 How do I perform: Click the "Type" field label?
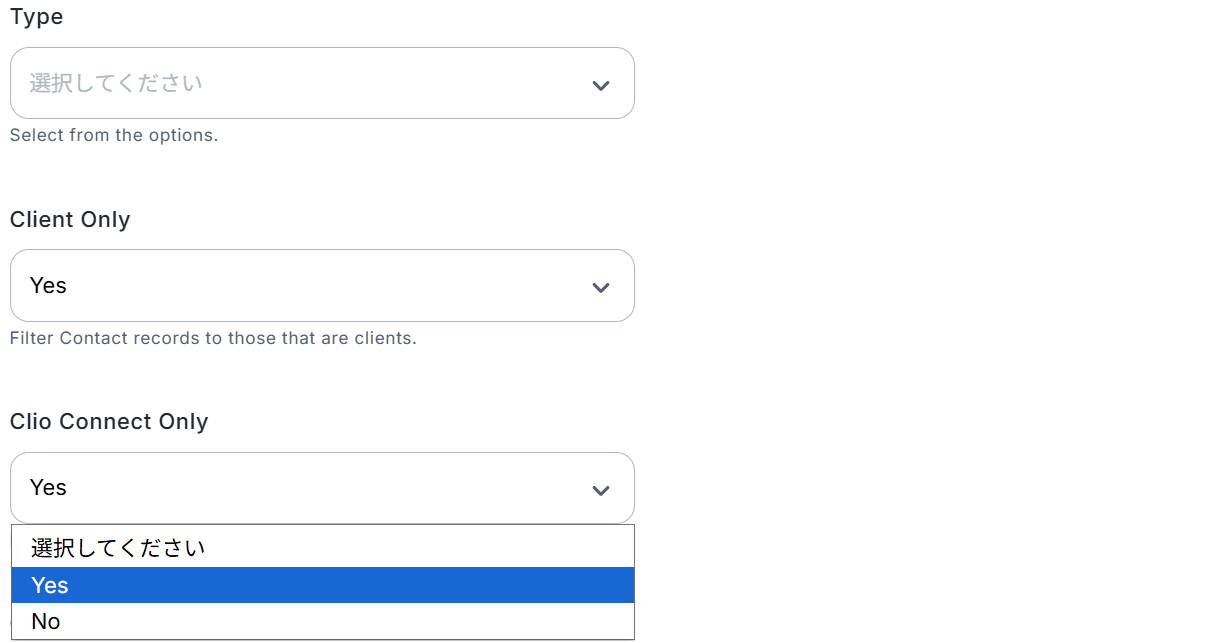pyautogui.click(x=37, y=17)
